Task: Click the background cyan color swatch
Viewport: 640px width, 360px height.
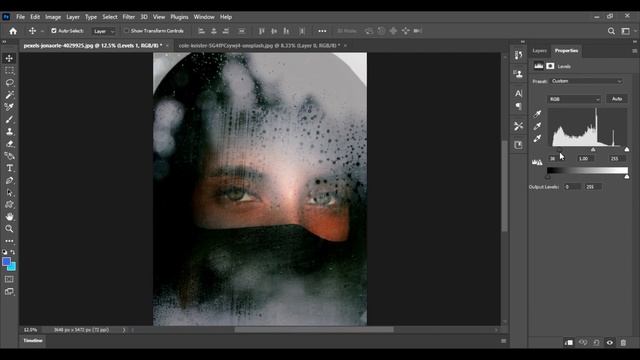Action: coord(13,267)
